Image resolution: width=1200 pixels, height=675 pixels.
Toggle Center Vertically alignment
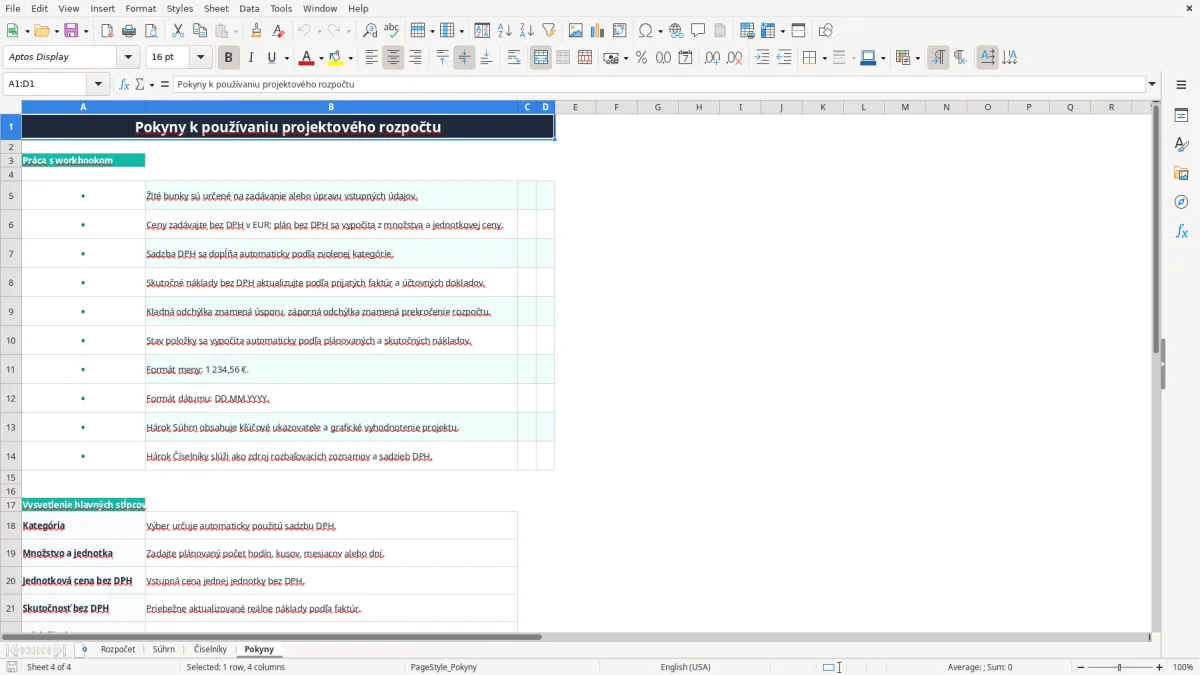(464, 58)
